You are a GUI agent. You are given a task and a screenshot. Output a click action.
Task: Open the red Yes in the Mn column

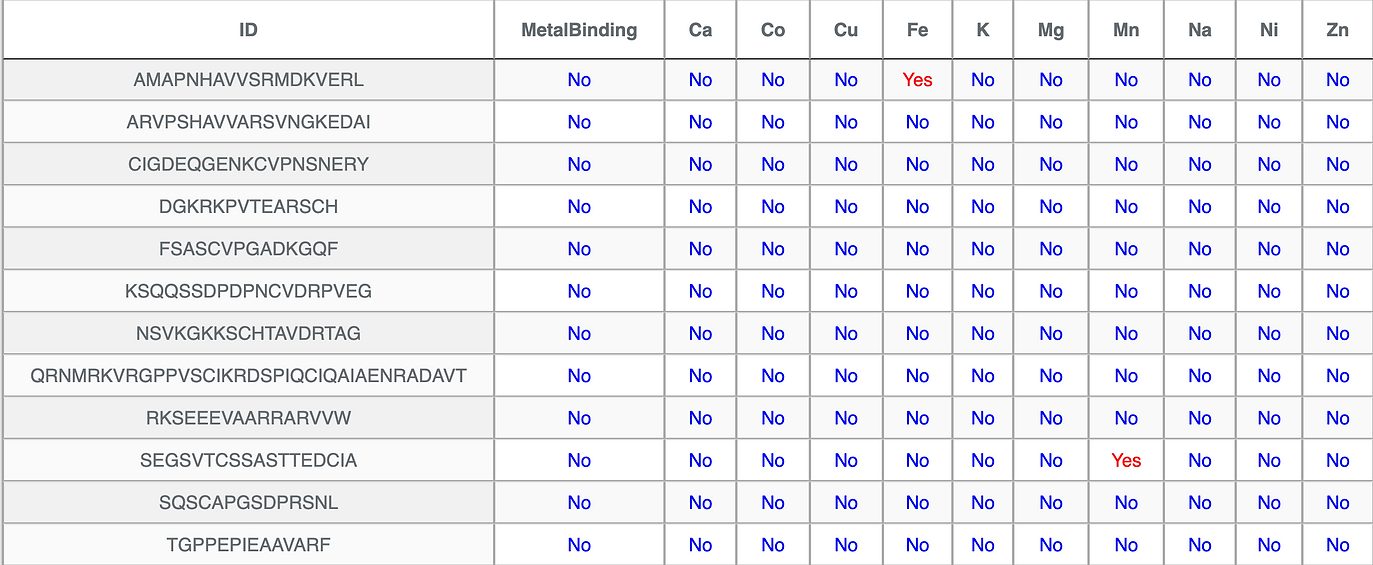1126,461
